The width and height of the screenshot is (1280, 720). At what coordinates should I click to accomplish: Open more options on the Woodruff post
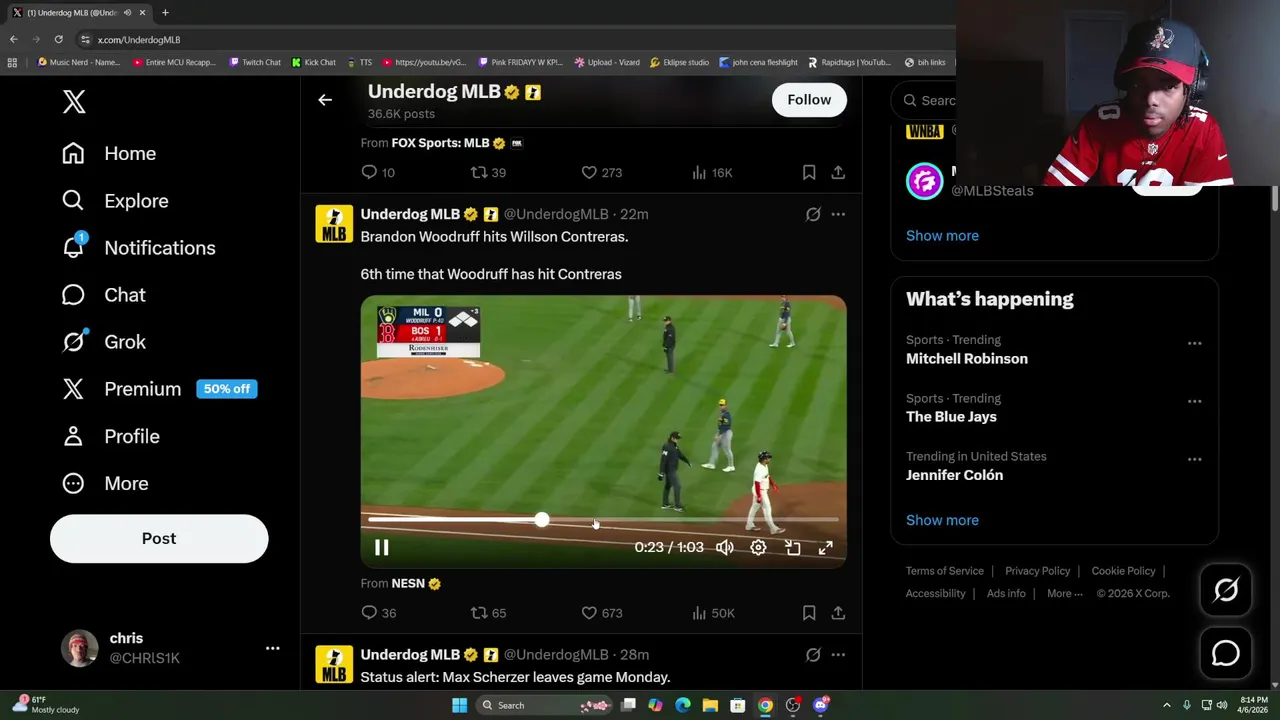point(838,214)
